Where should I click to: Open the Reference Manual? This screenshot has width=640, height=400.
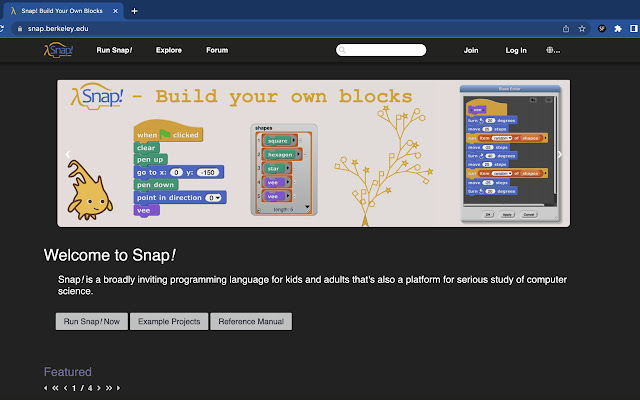tap(251, 321)
